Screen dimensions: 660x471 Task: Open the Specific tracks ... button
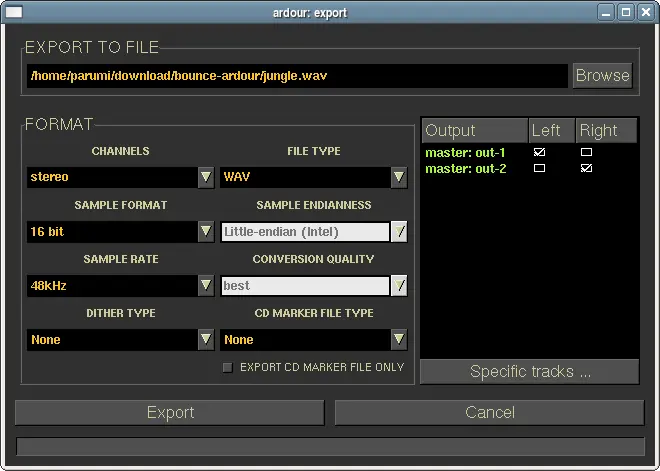point(530,371)
